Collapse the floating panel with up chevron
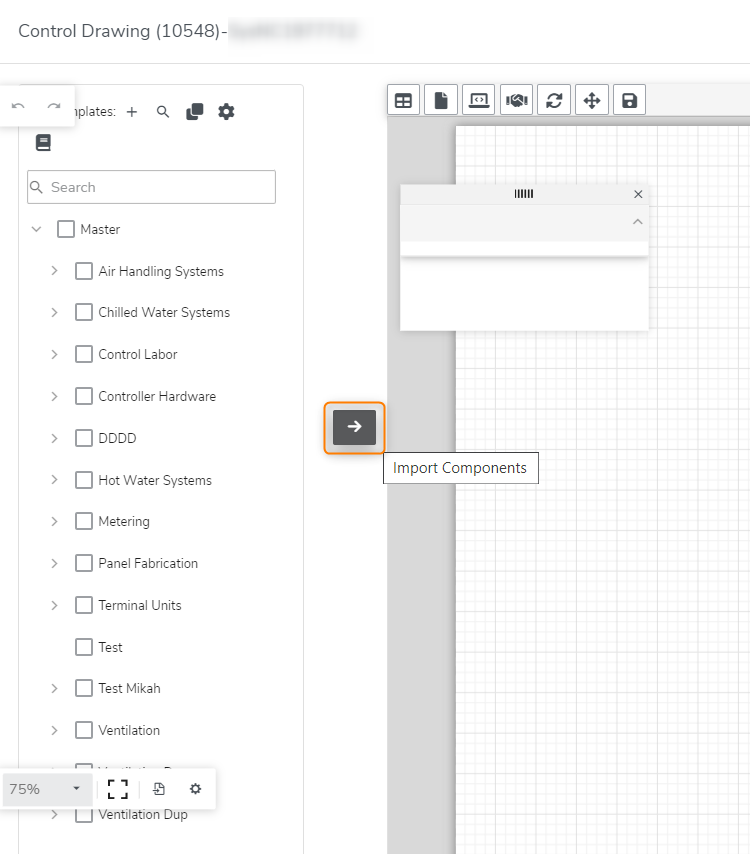This screenshot has height=854, width=750. (x=638, y=222)
